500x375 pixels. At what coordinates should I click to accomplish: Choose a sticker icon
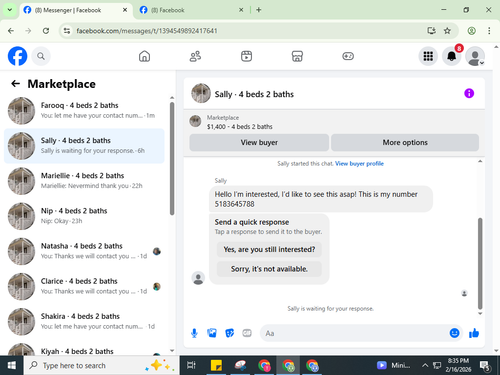[x=230, y=333]
